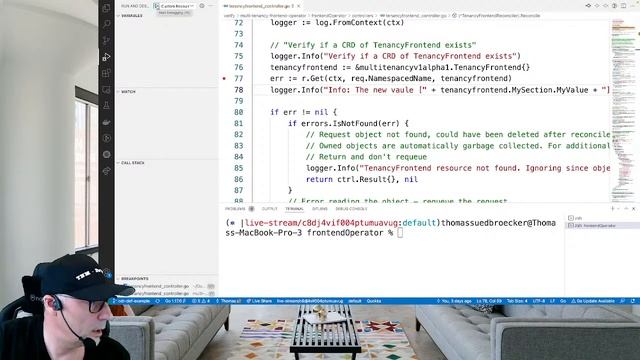Click 'You, 3 days ago' blame status item
The image size is (640, 360).
(454, 301)
